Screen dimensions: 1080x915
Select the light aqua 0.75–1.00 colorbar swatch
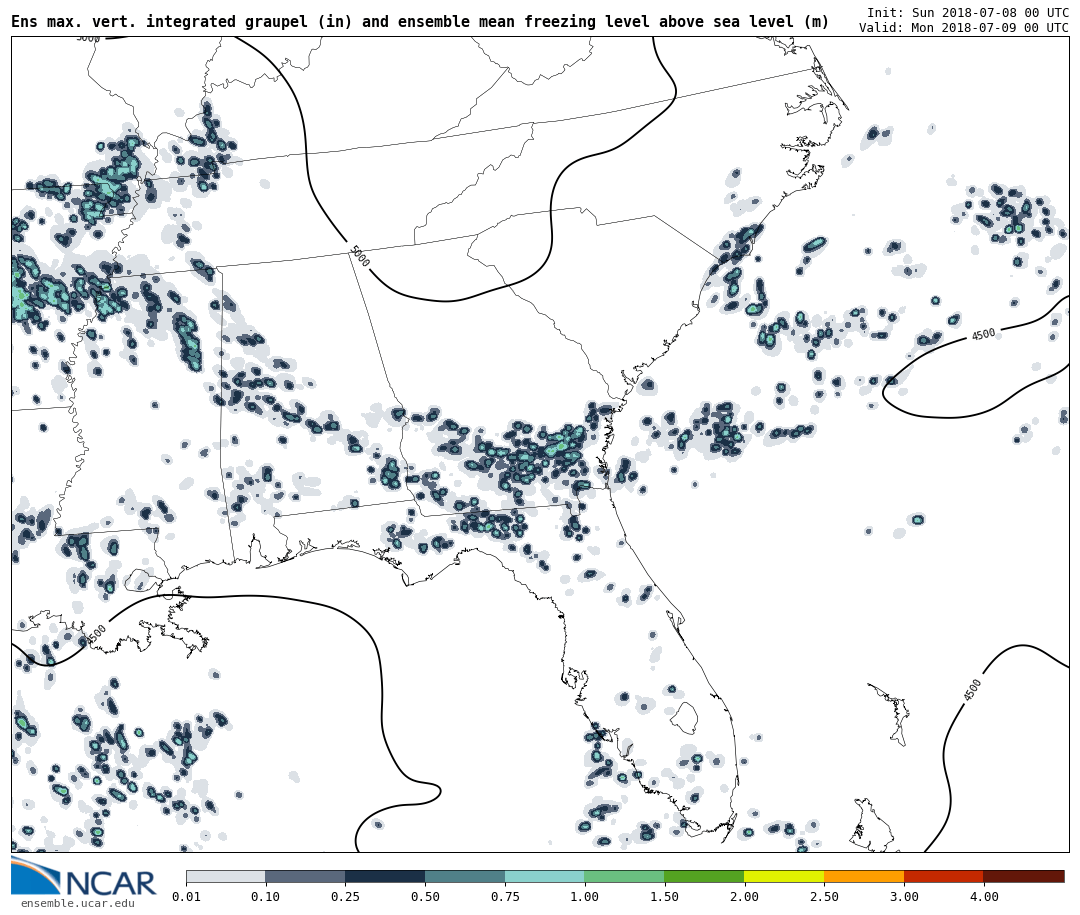pyautogui.click(x=544, y=876)
